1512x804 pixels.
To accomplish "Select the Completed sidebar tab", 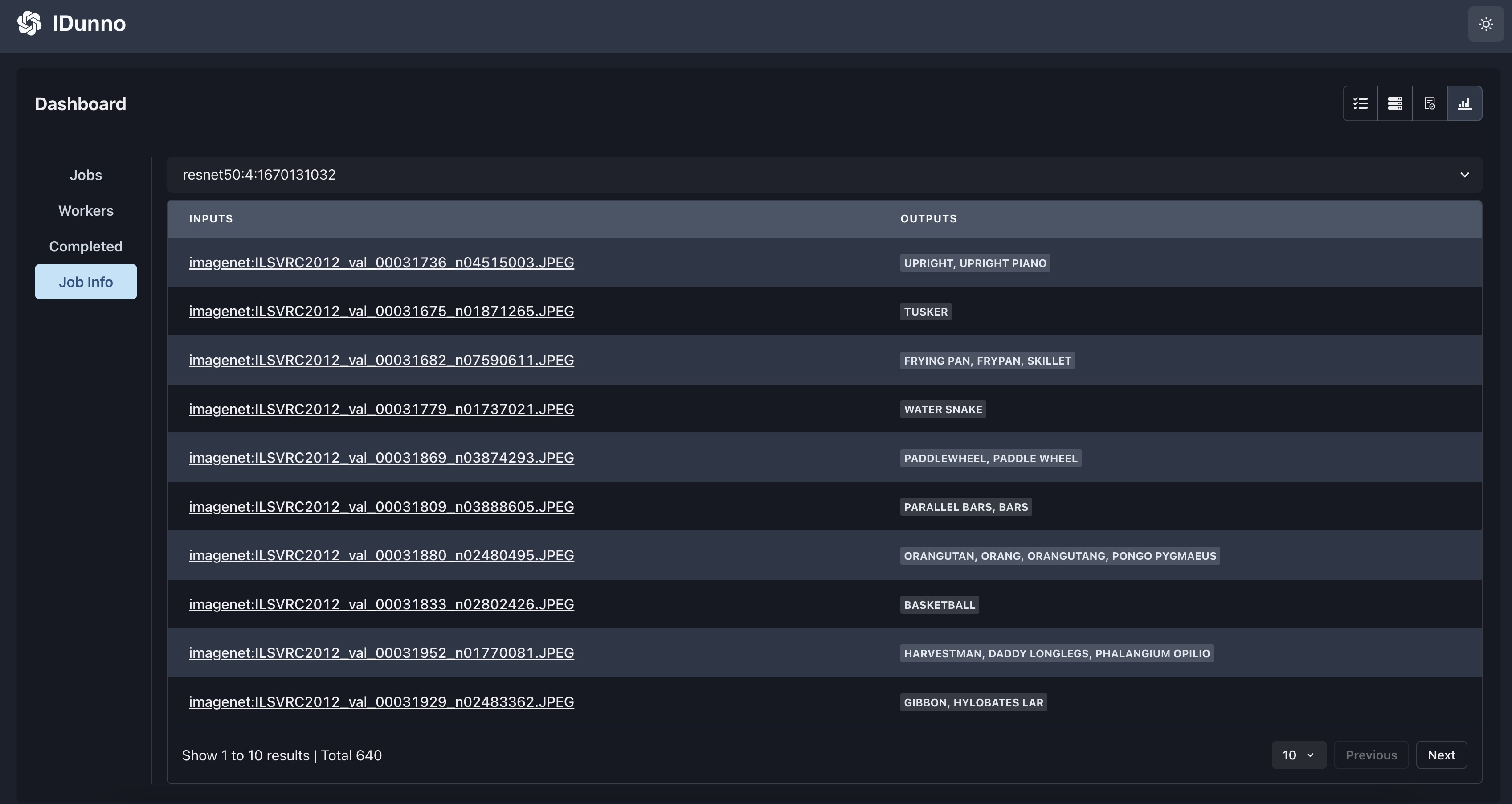I will [x=86, y=246].
